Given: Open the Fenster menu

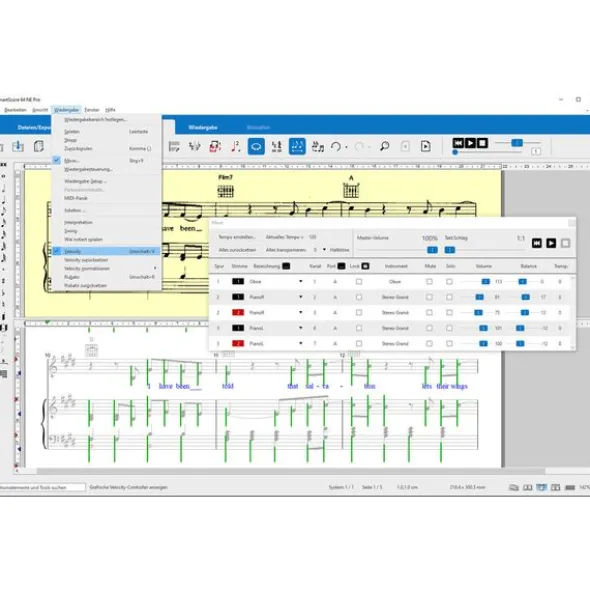Looking at the screenshot, I should coord(92,110).
